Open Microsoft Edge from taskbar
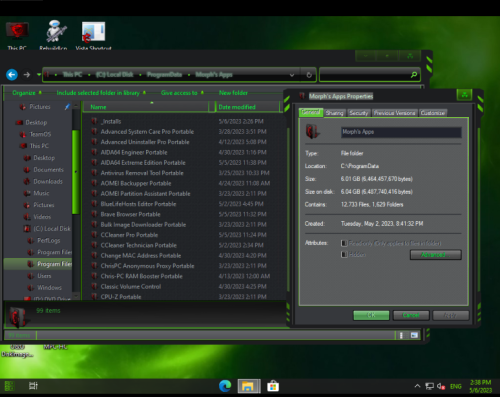Viewport: 500px width, 397px height. tap(225, 386)
